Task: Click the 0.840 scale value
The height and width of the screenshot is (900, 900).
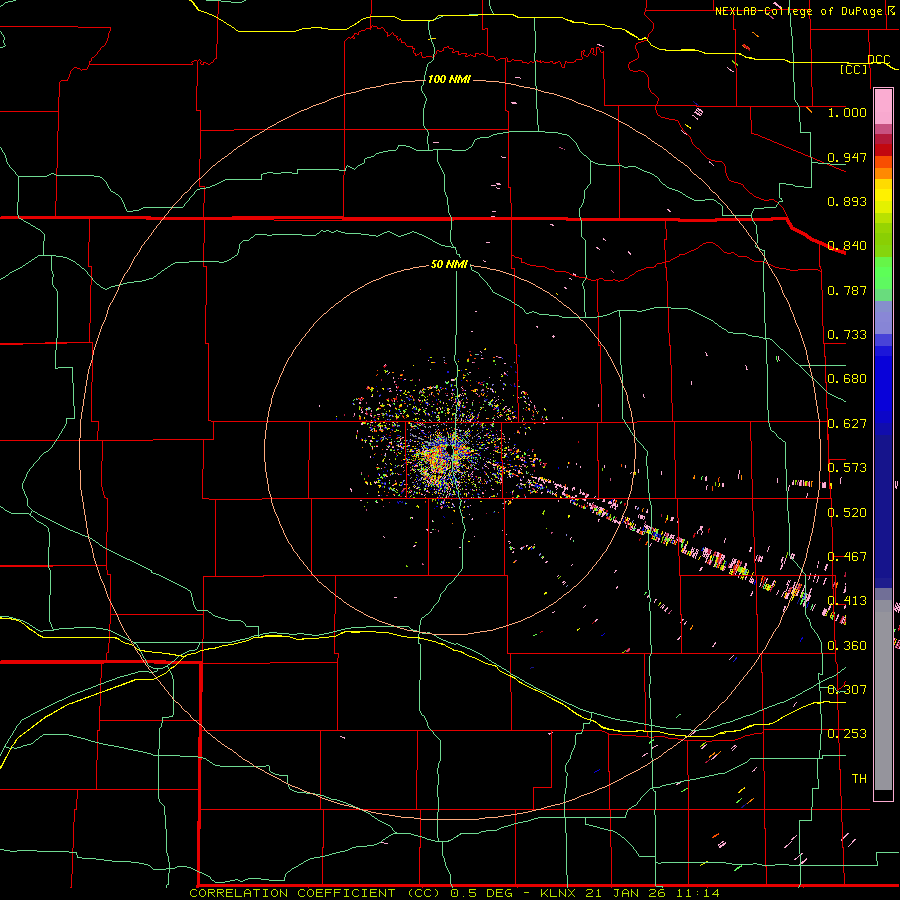Action: tap(847, 246)
